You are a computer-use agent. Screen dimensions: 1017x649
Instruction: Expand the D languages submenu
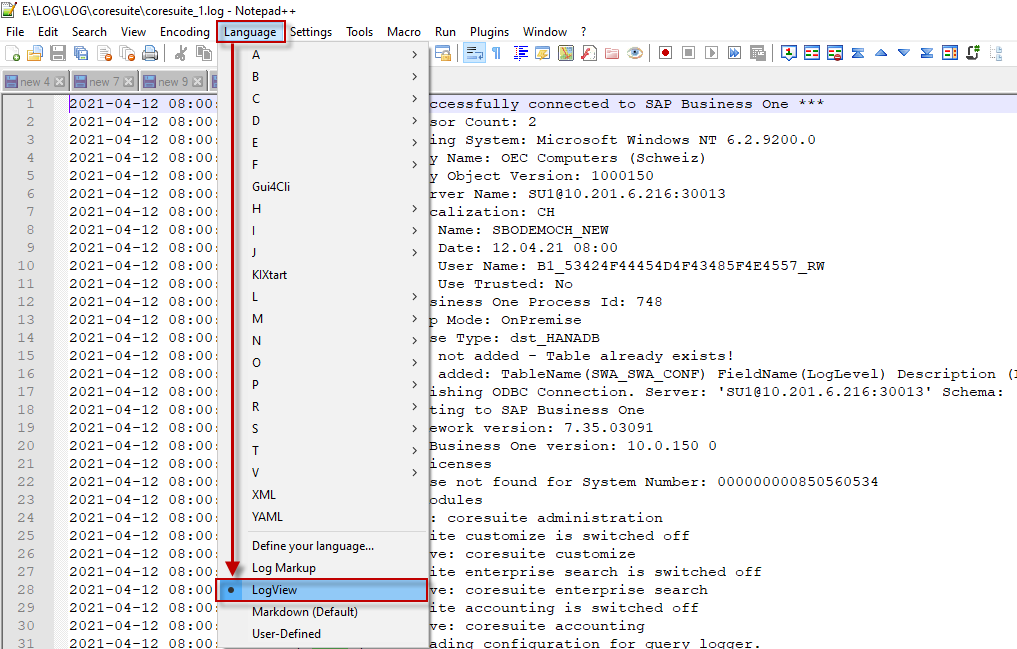pyautogui.click(x=322, y=121)
